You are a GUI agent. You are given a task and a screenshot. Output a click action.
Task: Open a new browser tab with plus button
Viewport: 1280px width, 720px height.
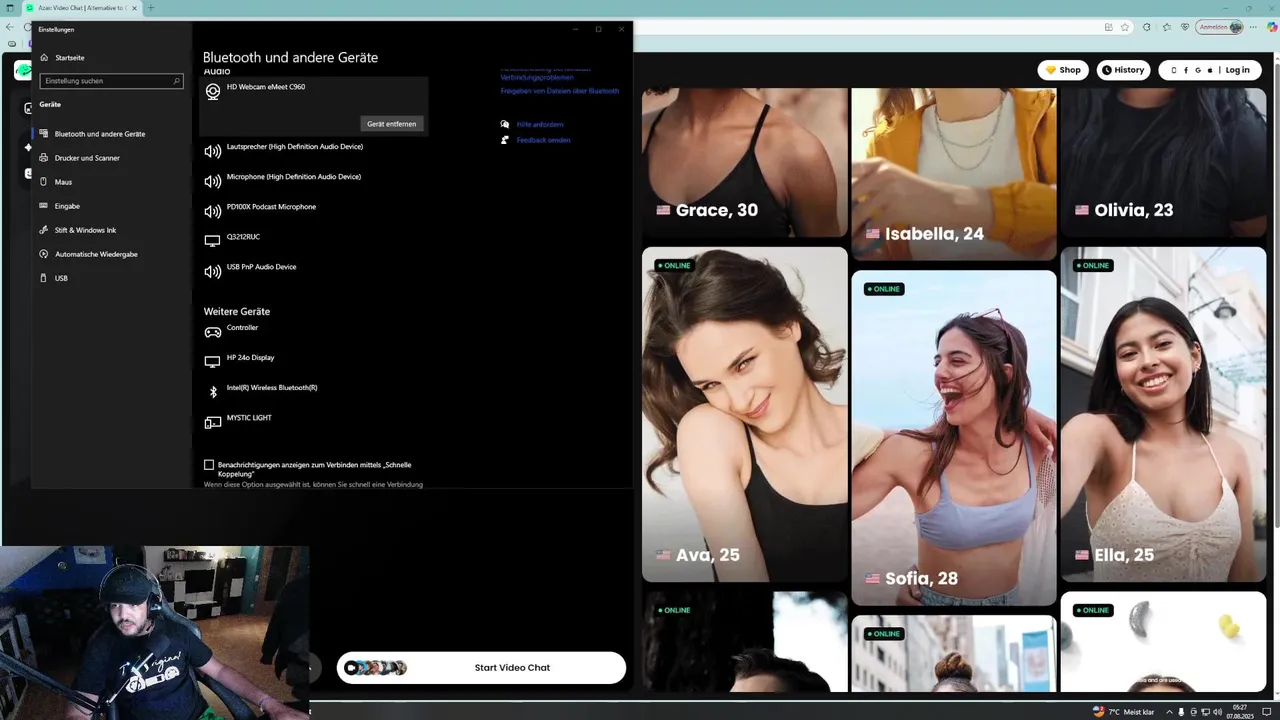[x=151, y=8]
